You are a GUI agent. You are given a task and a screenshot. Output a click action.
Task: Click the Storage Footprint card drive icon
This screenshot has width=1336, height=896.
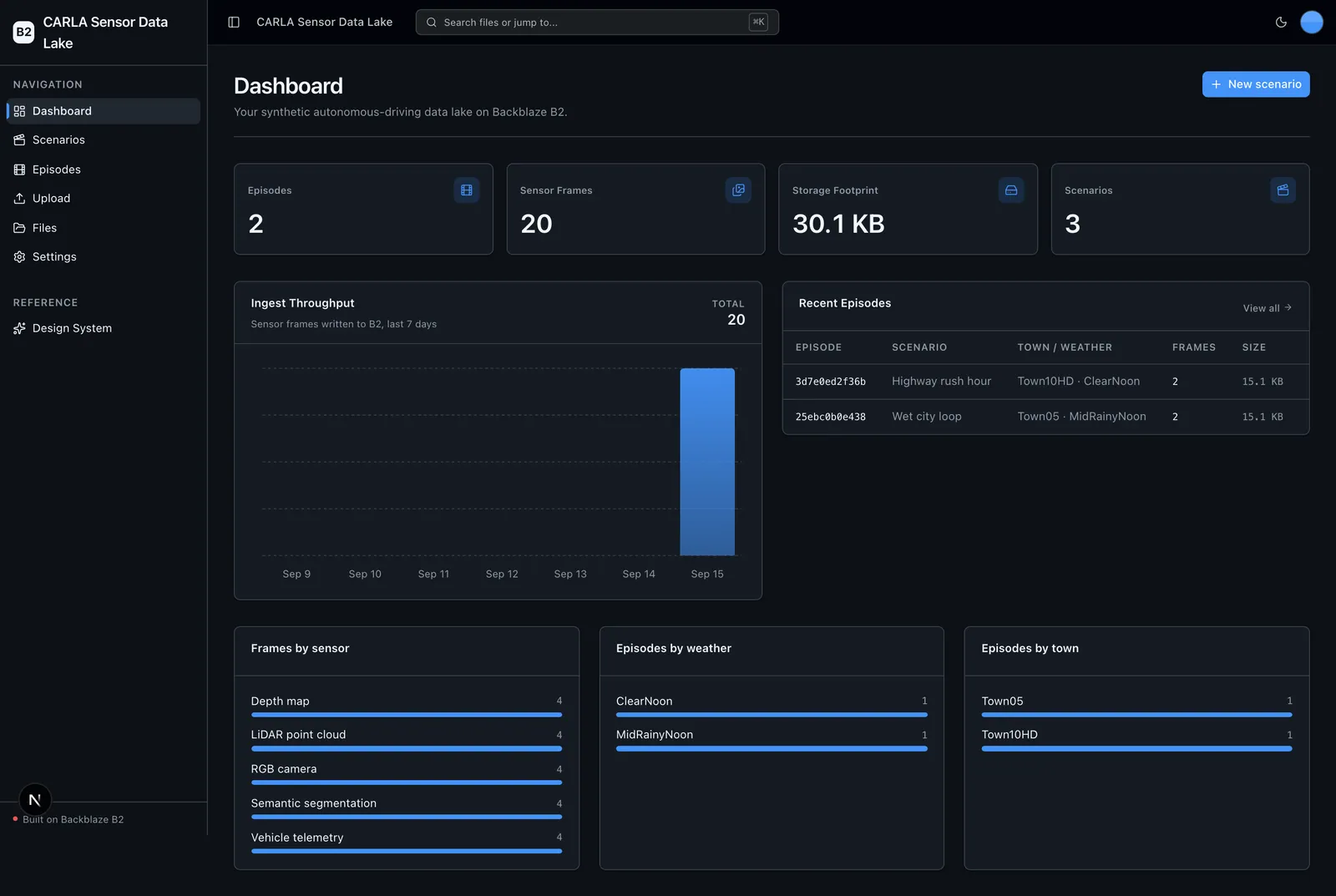tap(1011, 190)
